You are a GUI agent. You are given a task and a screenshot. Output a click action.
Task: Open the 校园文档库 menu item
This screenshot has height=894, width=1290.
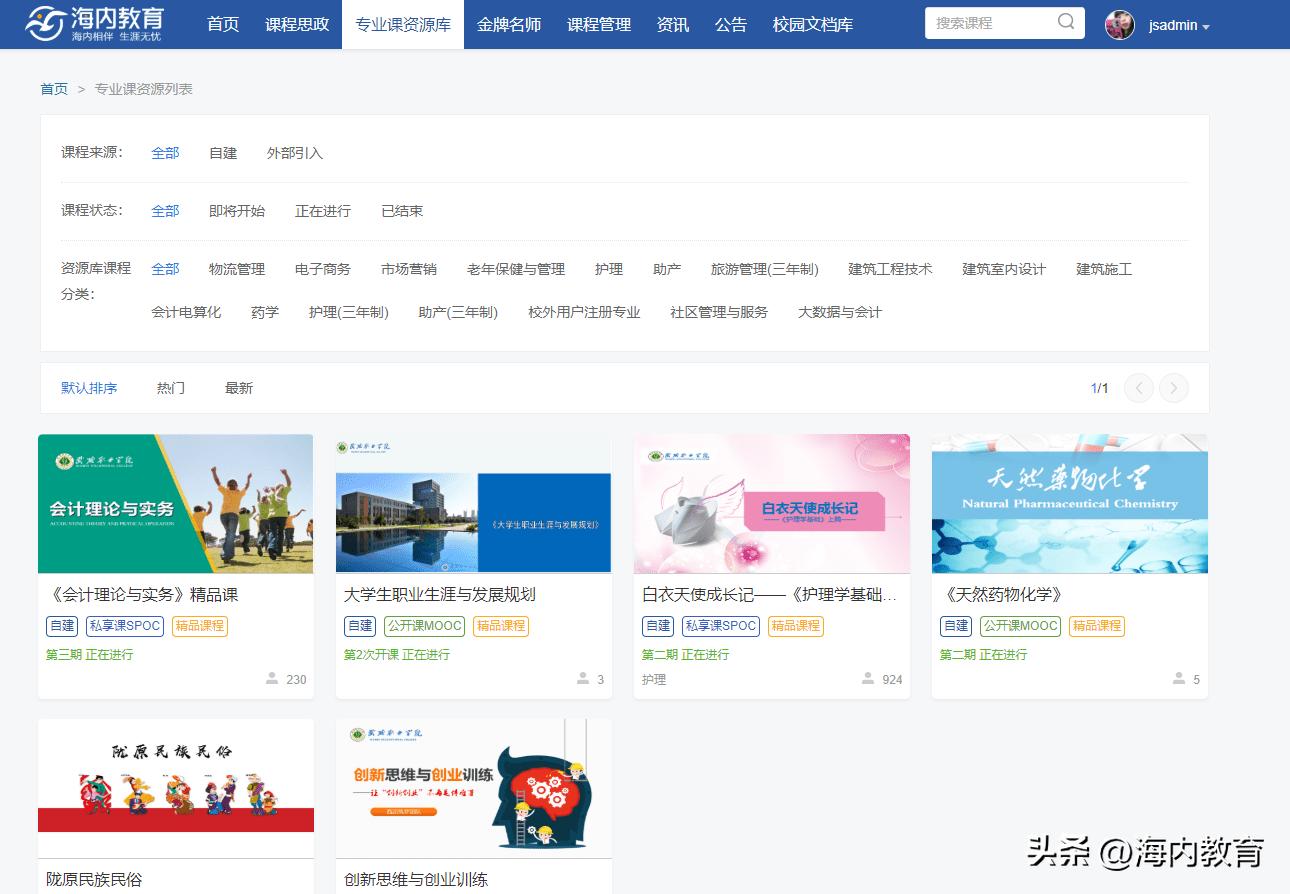click(x=813, y=25)
